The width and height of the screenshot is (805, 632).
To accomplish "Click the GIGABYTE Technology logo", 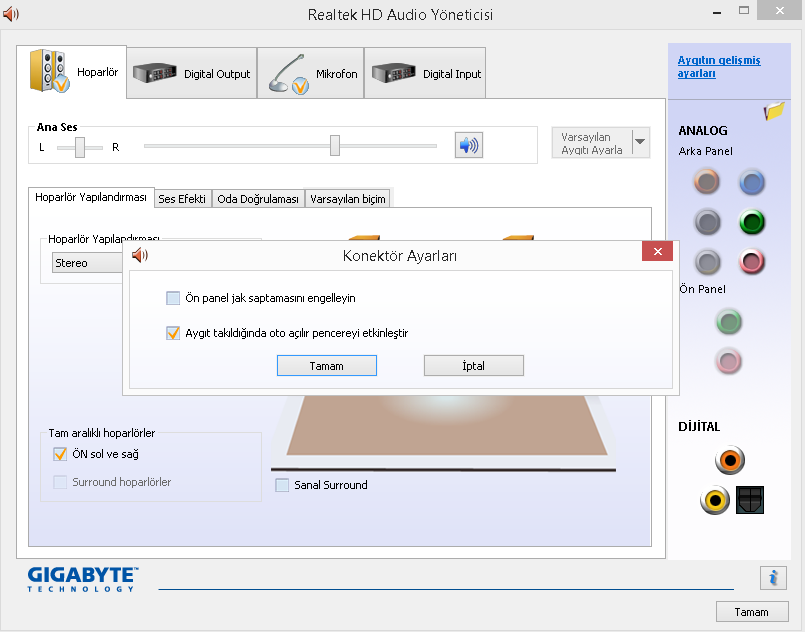I will tap(83, 579).
